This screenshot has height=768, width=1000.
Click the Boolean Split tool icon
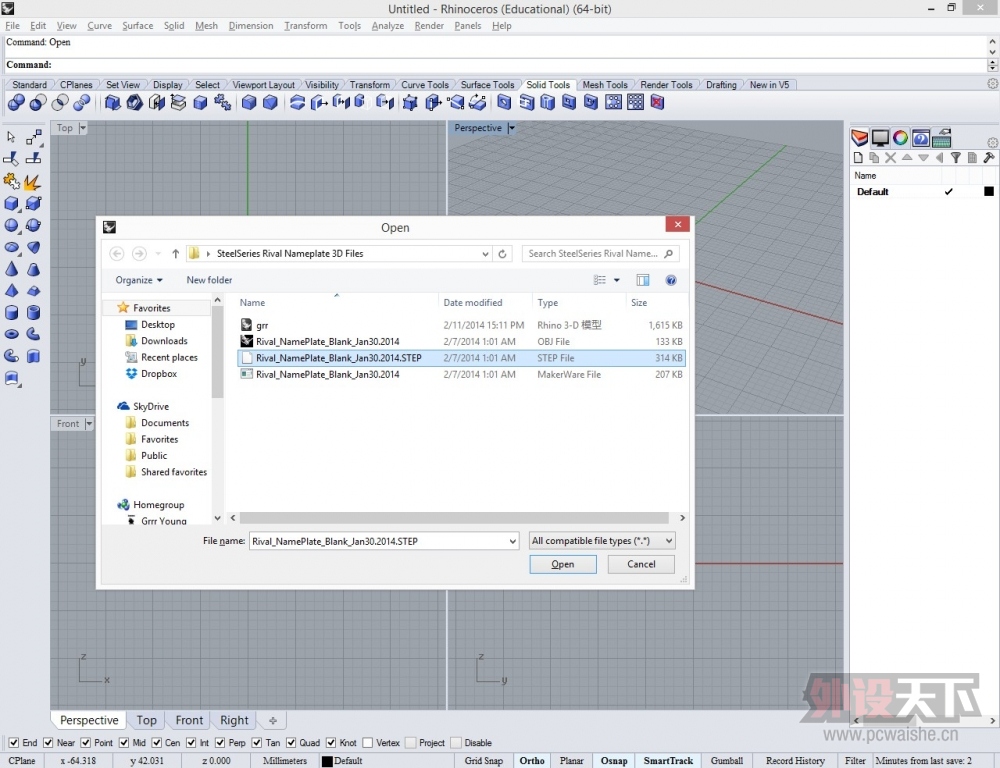[x=82, y=102]
